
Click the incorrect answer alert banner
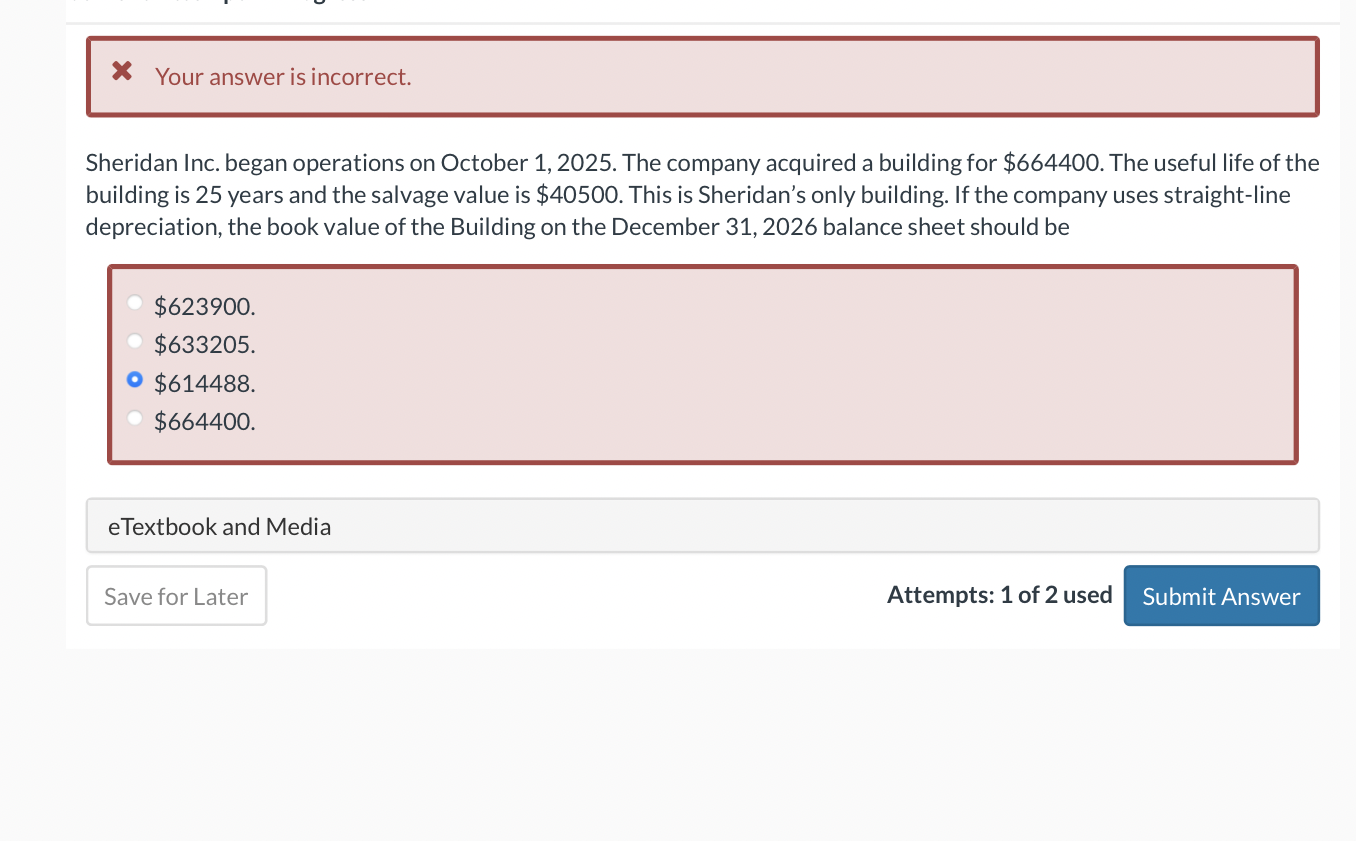(700, 75)
